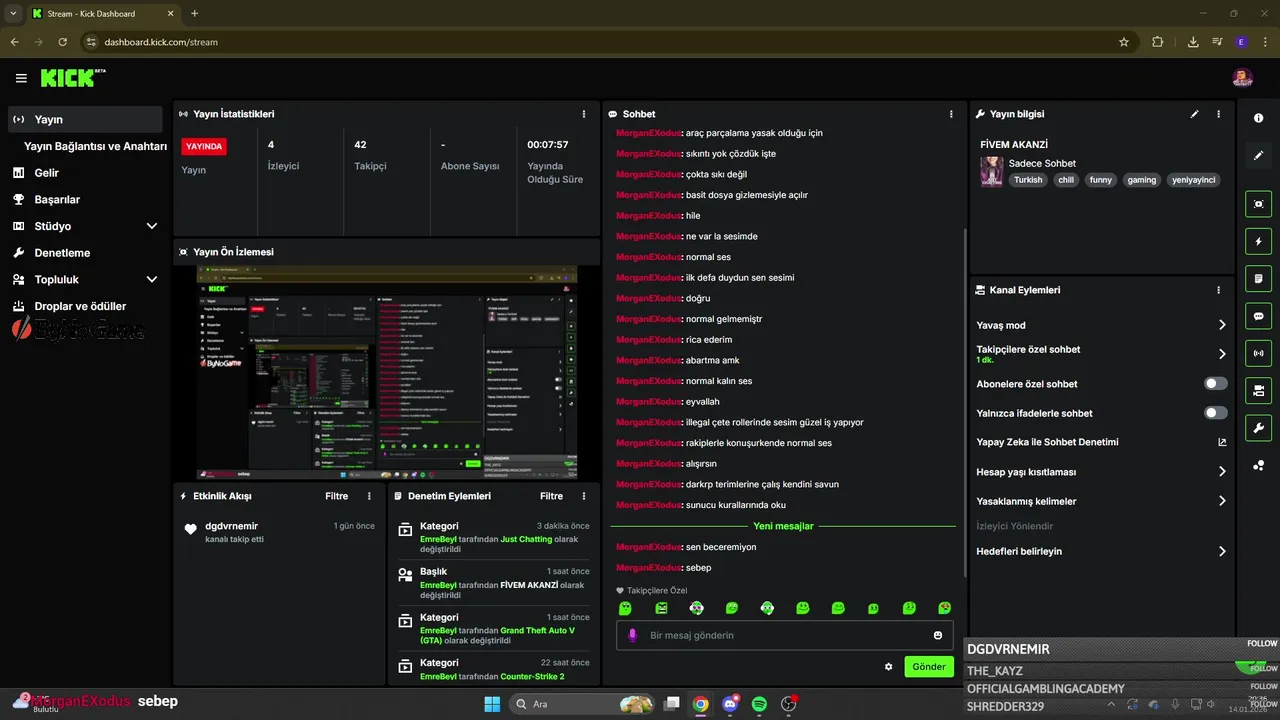Open the info icon in right rail
The height and width of the screenshot is (720, 1280).
(1258, 118)
